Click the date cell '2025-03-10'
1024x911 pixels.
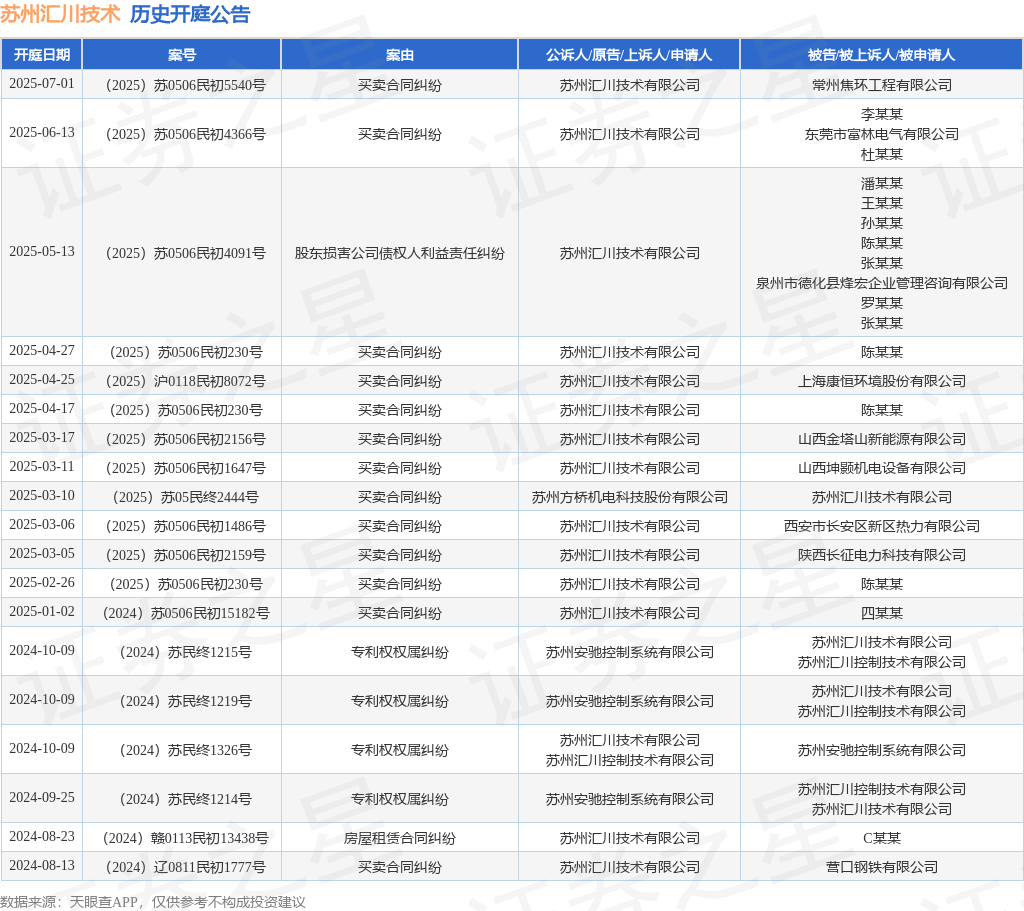(42, 496)
